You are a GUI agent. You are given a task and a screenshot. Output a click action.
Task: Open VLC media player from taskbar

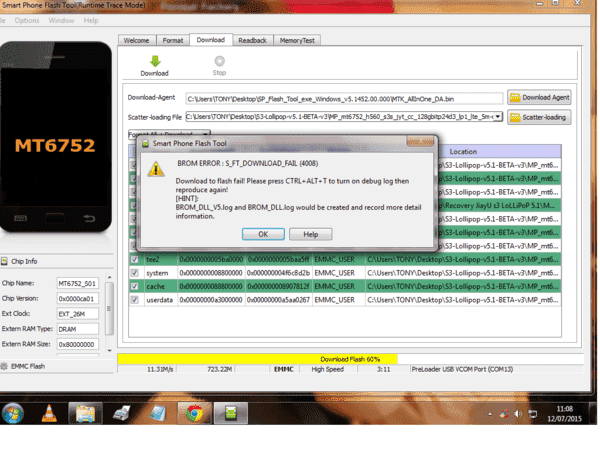[49, 413]
